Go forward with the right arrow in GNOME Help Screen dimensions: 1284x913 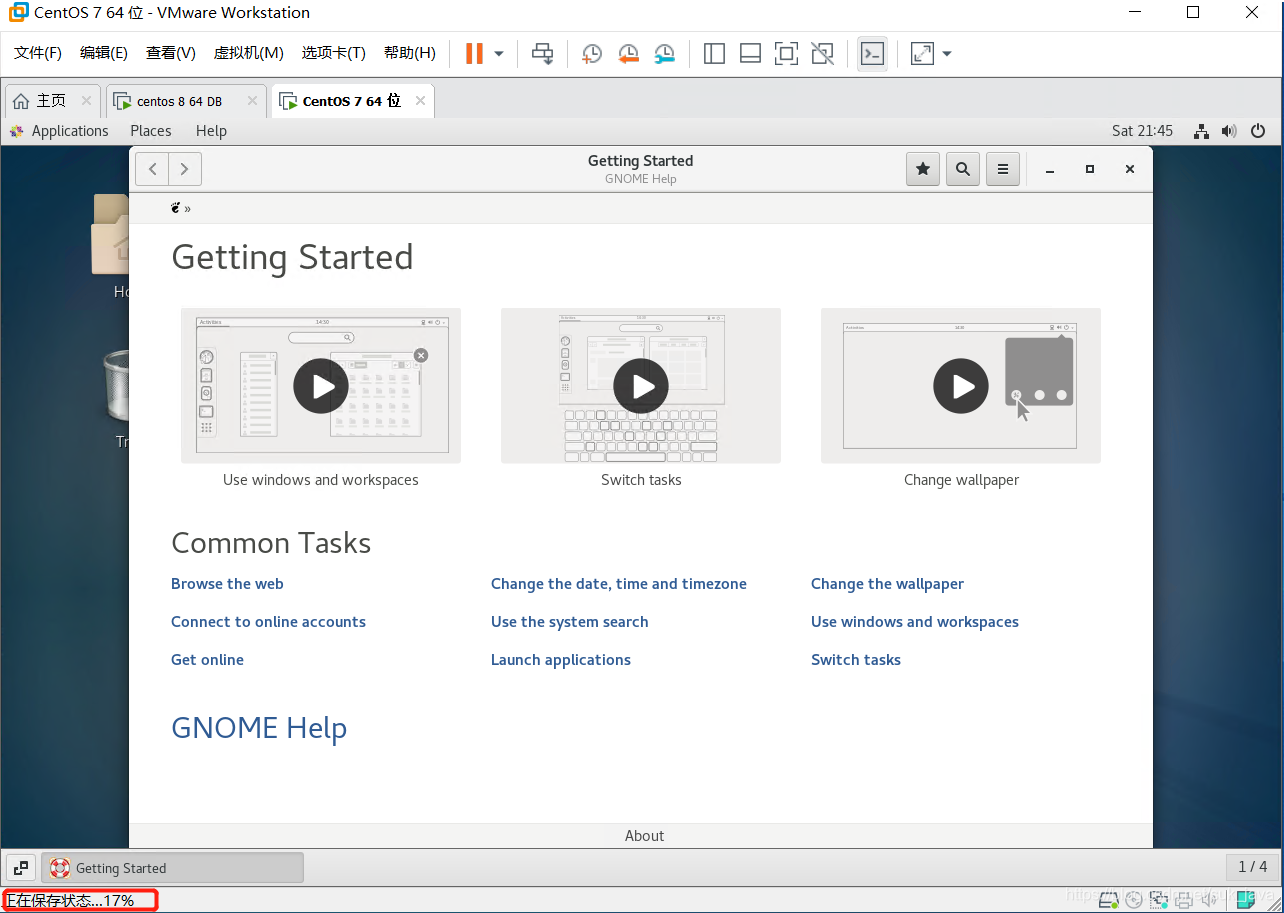[x=185, y=169]
